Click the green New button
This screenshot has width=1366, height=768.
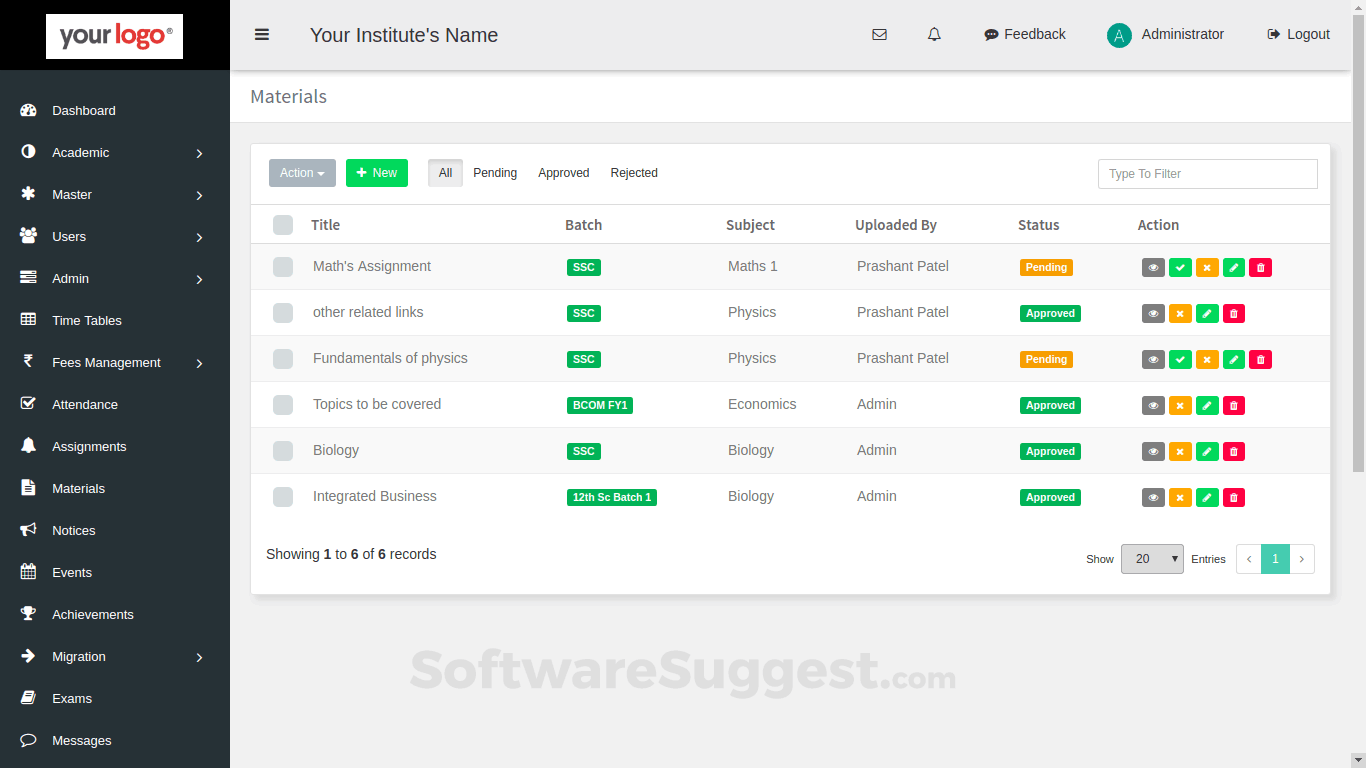pyautogui.click(x=376, y=173)
